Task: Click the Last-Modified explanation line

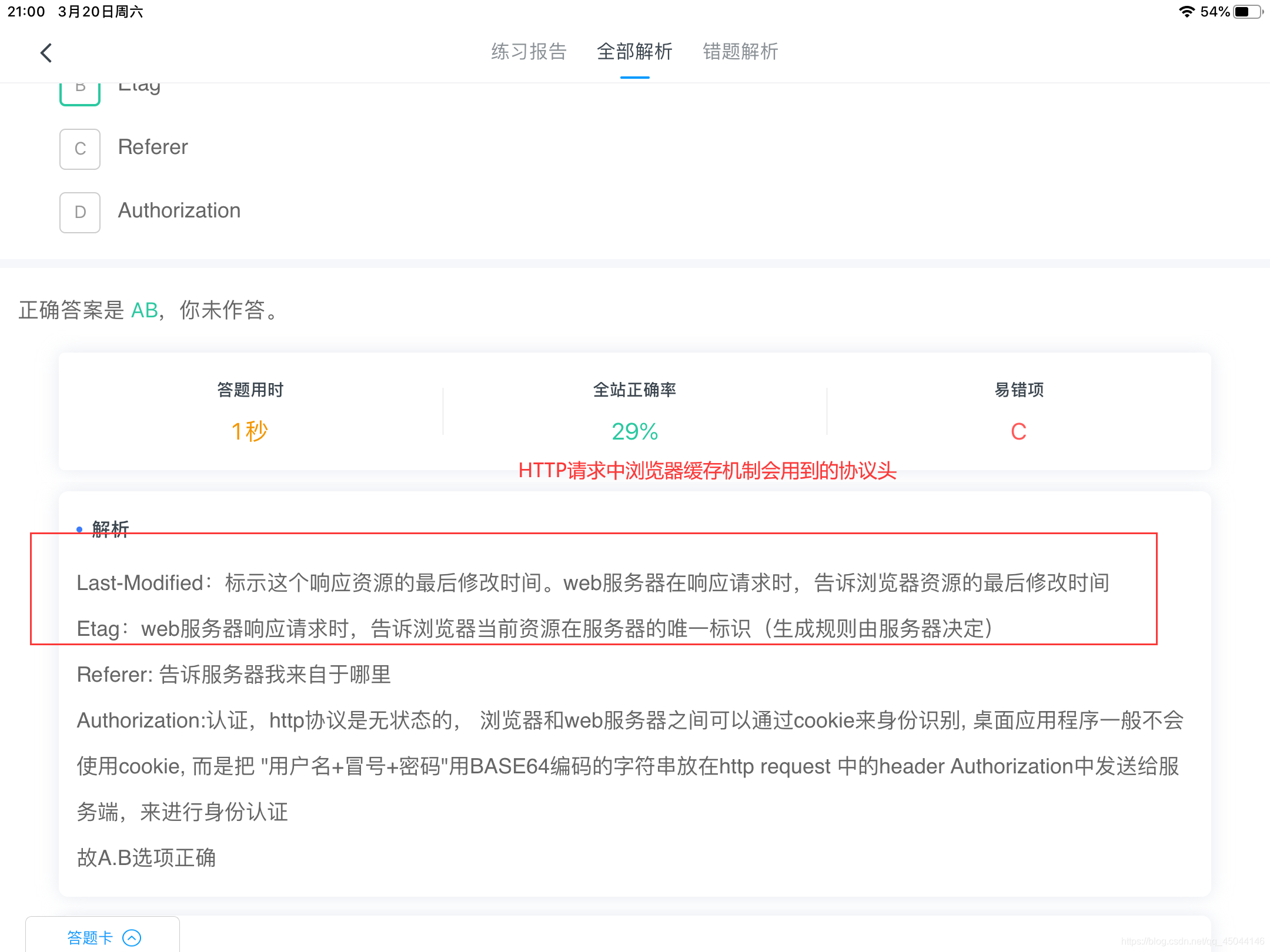Action: 593,583
